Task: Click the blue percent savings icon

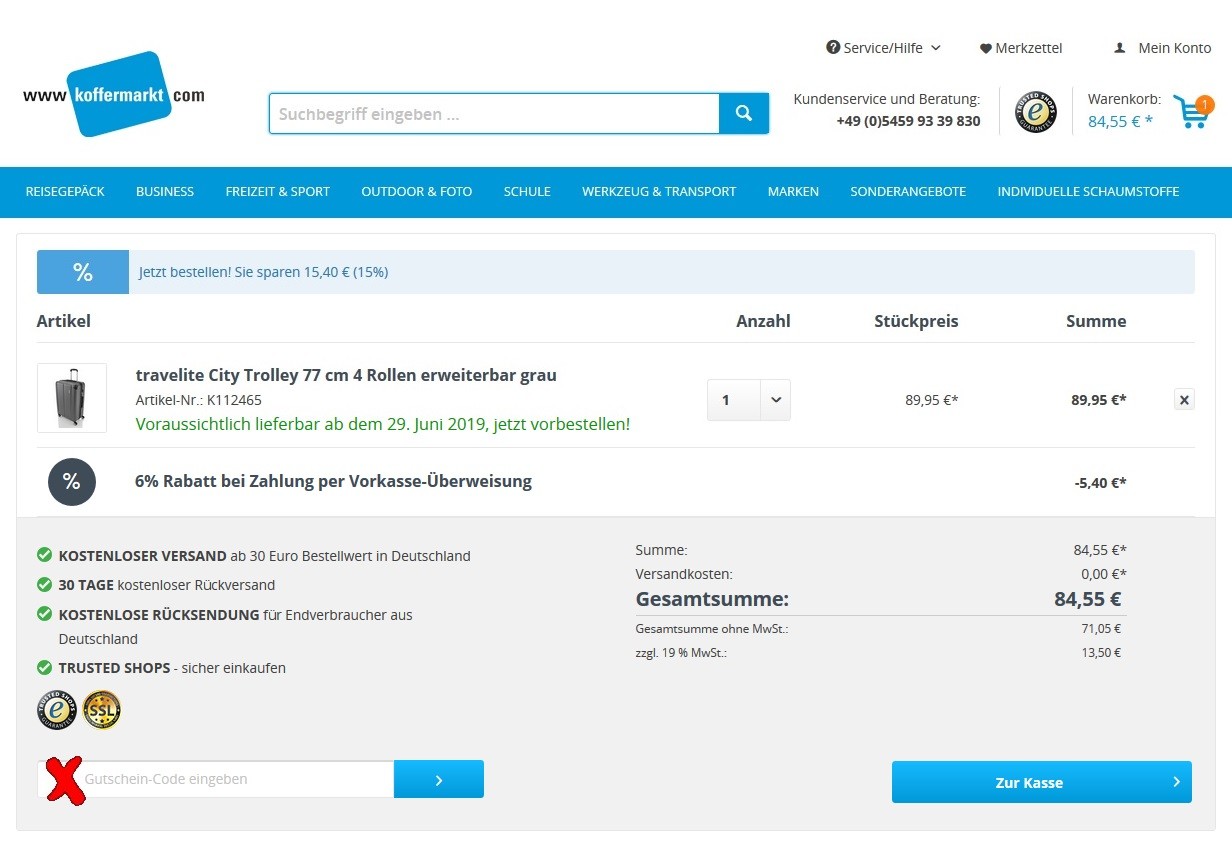Action: click(x=83, y=272)
